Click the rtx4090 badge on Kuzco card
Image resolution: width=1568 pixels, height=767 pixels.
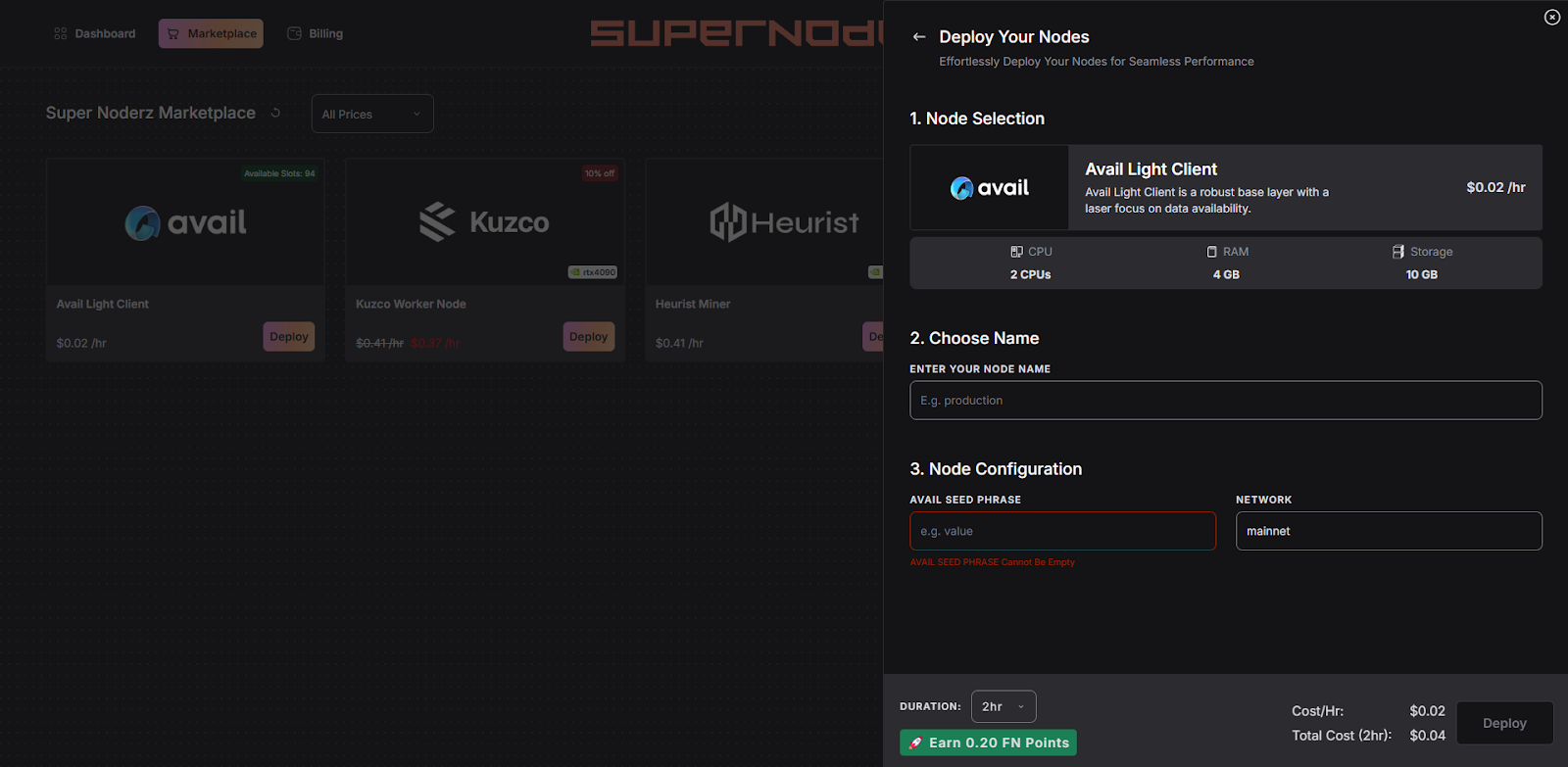(x=593, y=272)
